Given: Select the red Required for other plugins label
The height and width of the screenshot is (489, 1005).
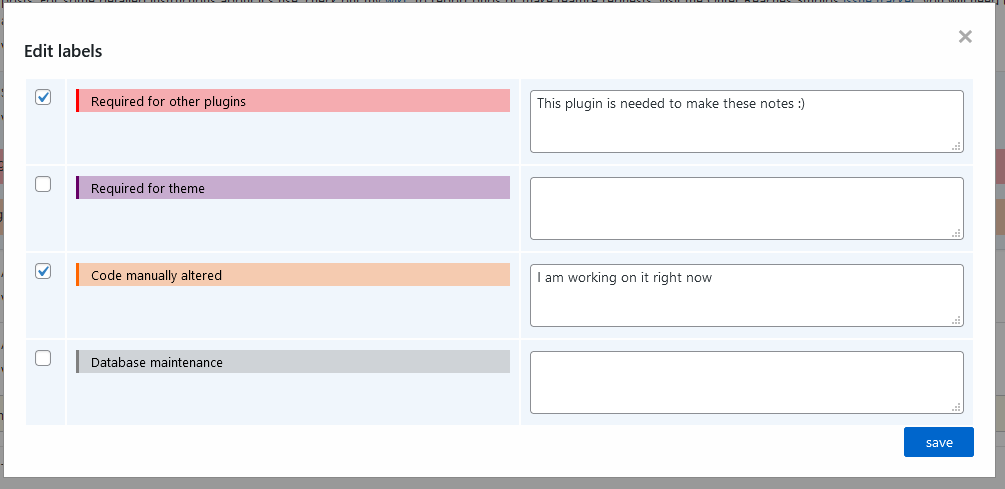Looking at the screenshot, I should coord(293,101).
